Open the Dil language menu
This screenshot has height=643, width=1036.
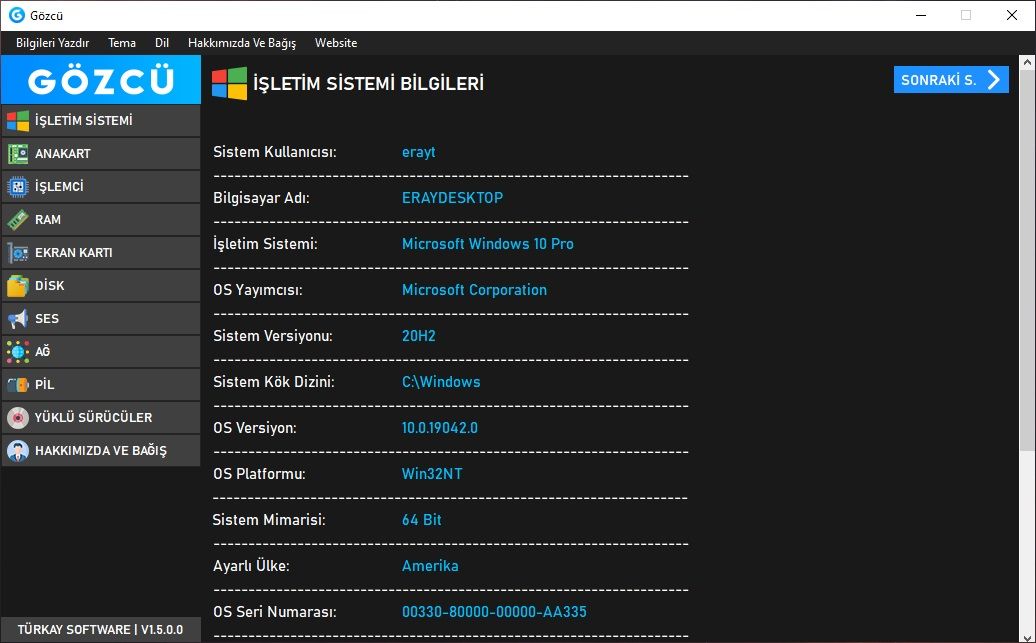click(162, 43)
